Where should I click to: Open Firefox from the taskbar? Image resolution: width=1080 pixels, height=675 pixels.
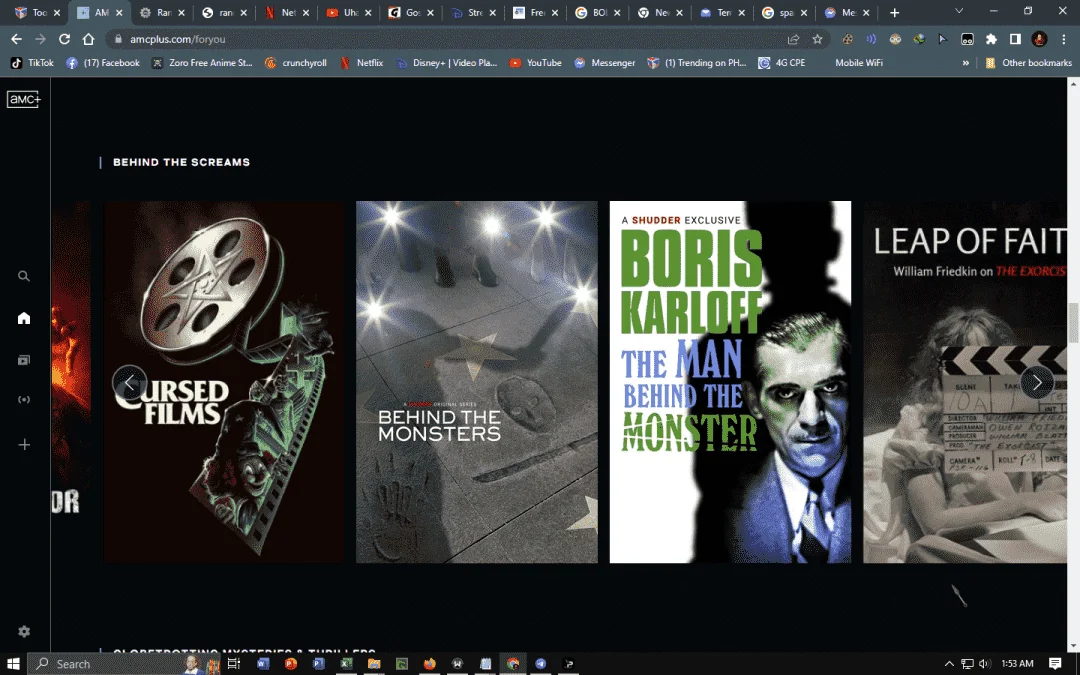click(x=430, y=663)
